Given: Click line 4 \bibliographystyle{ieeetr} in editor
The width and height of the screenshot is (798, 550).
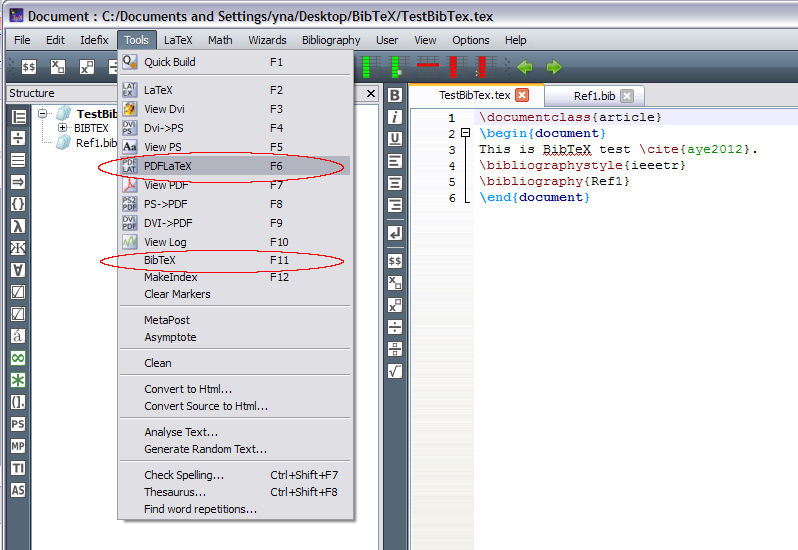Looking at the screenshot, I should click(x=582, y=165).
